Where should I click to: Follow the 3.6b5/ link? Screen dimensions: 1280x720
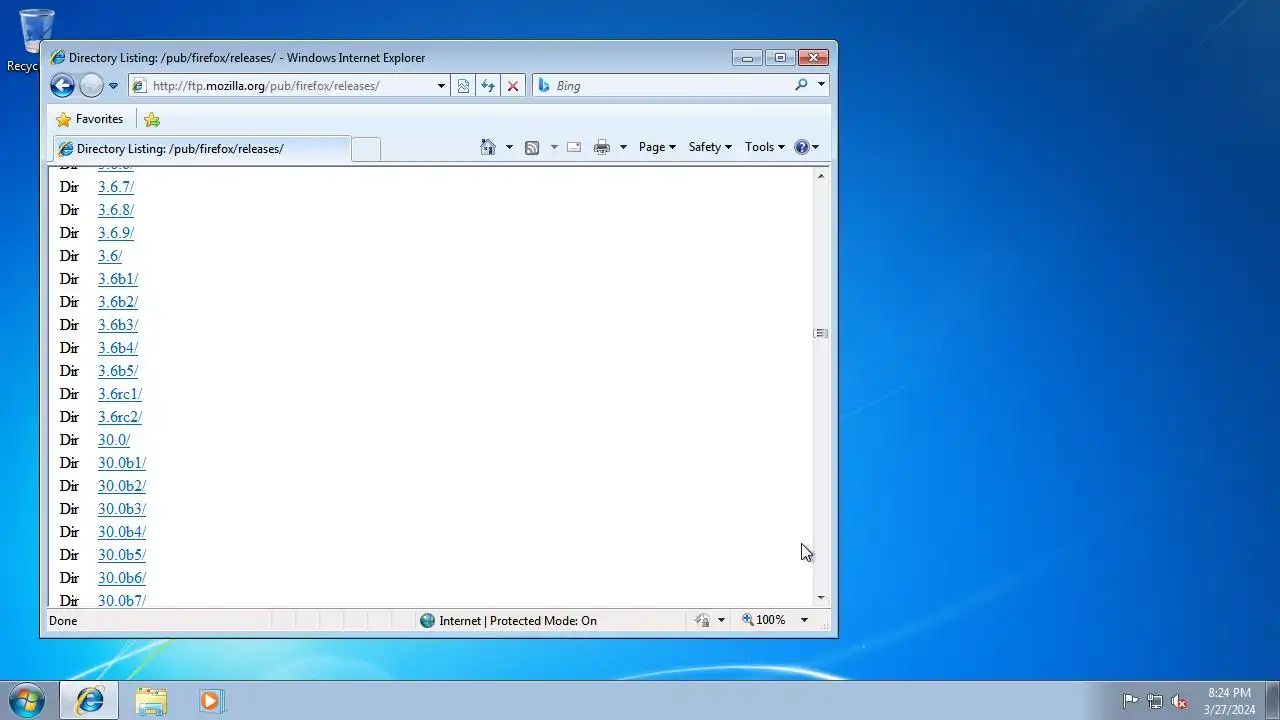point(118,371)
